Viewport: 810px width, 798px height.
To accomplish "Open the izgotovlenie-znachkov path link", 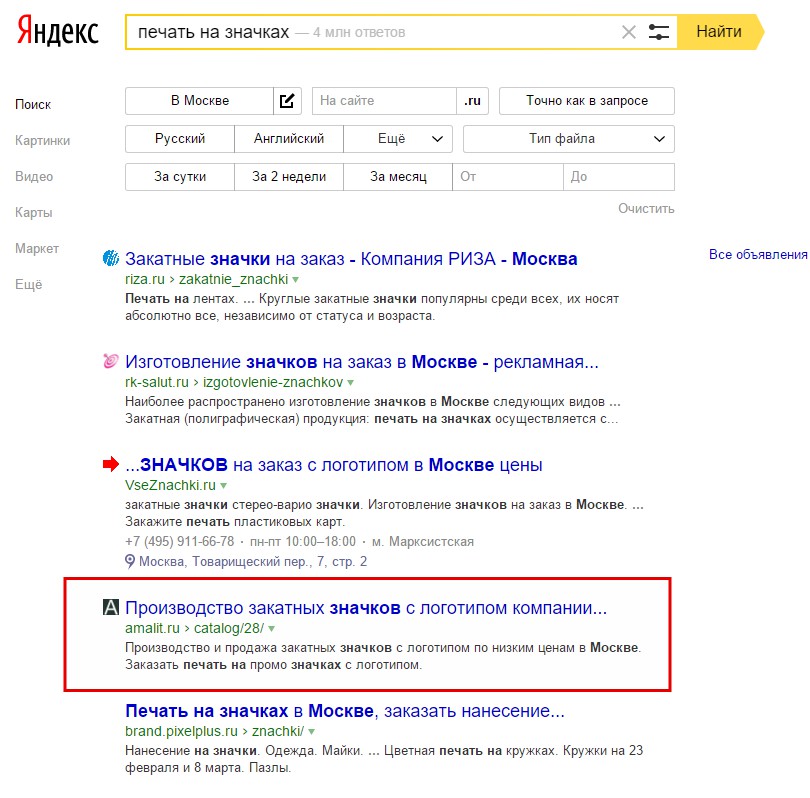I will [x=273, y=382].
